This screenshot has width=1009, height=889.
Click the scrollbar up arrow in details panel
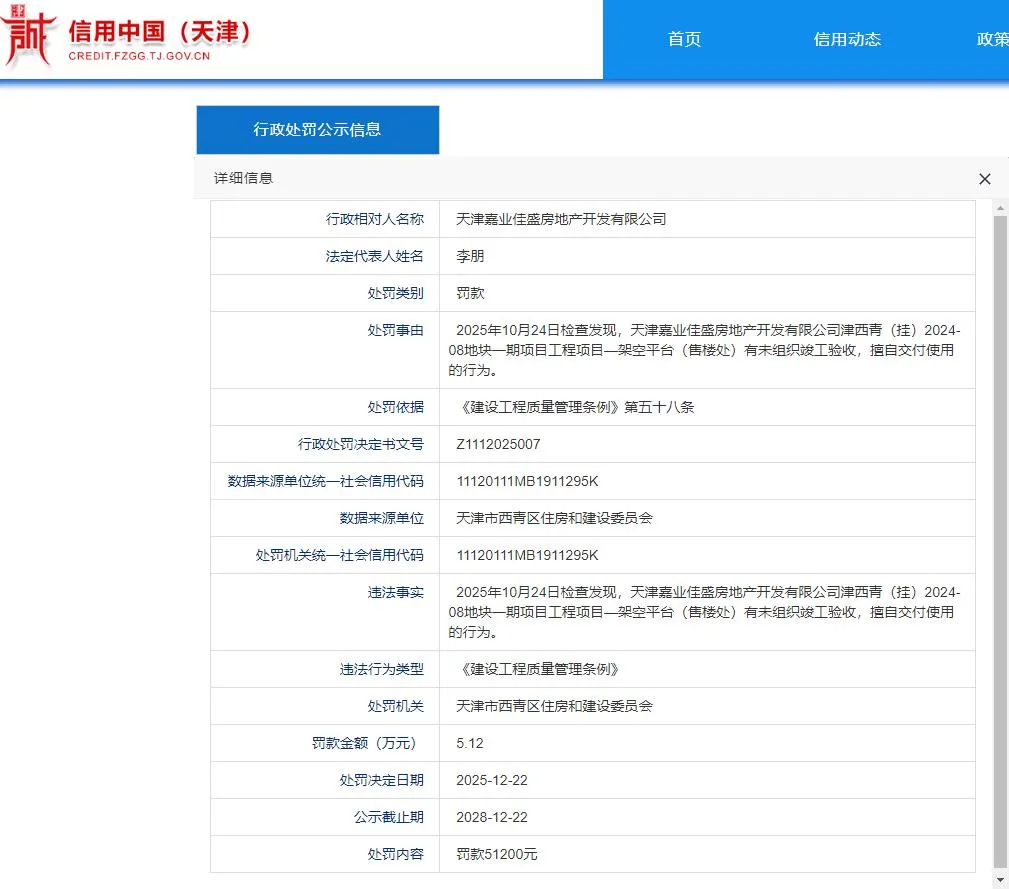pos(1000,208)
